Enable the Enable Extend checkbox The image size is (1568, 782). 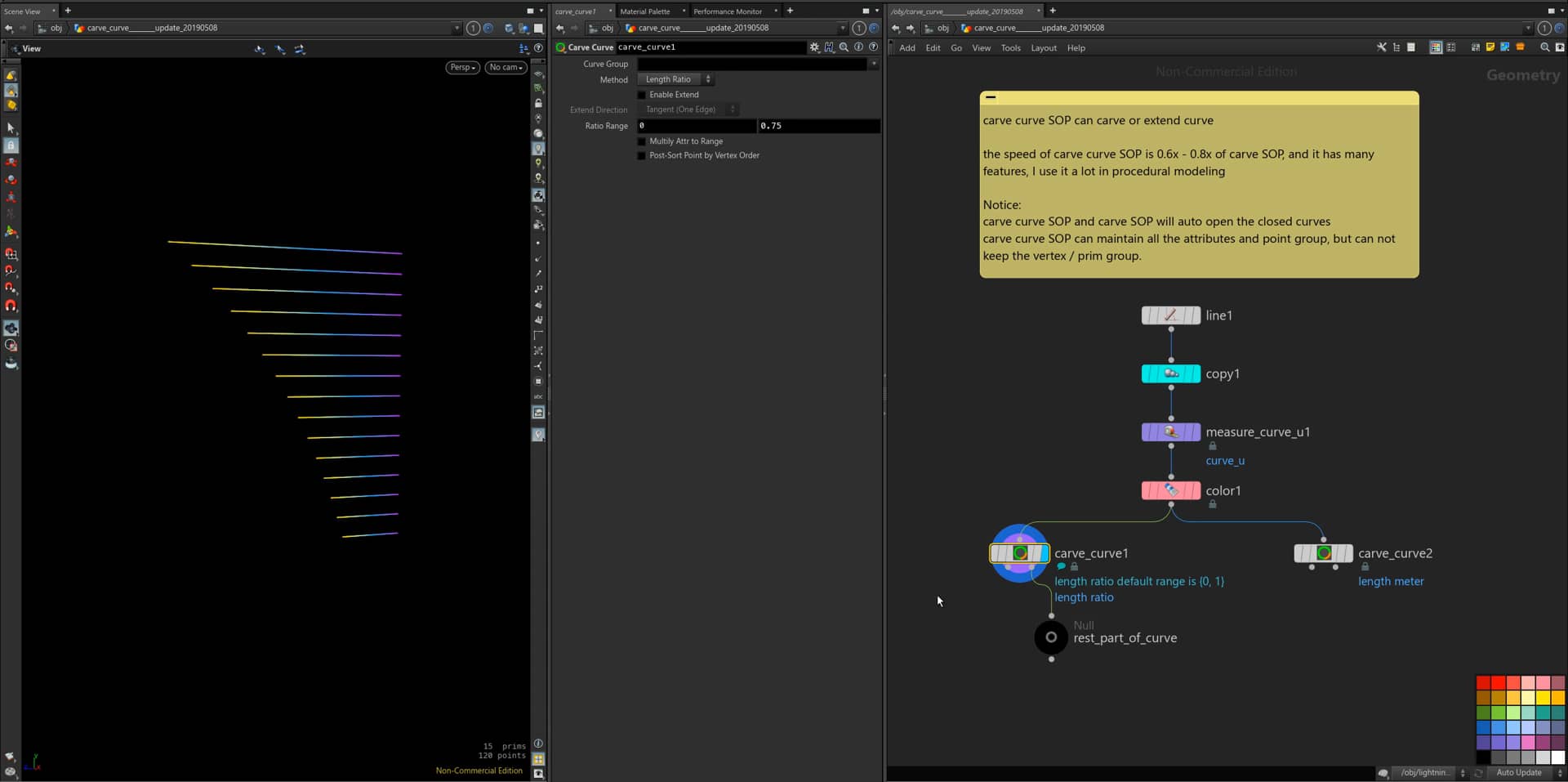click(x=642, y=95)
